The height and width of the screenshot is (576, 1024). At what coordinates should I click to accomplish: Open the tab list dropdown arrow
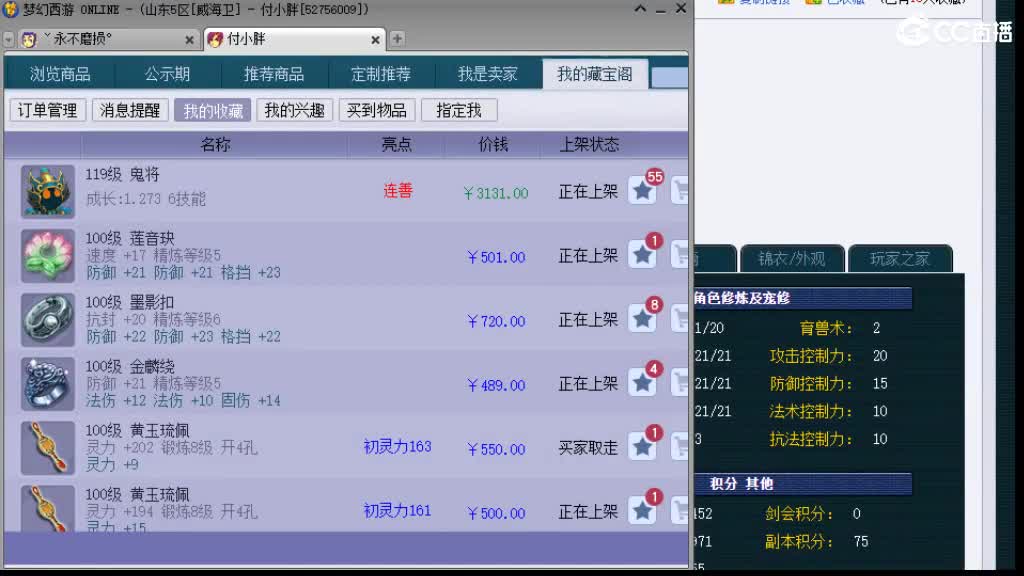(x=8, y=40)
